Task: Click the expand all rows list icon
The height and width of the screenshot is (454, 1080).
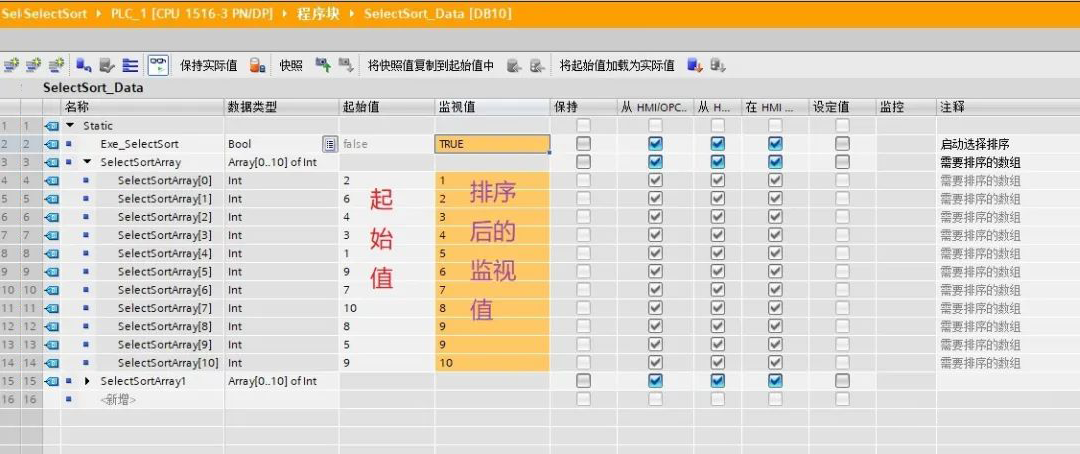Action: pyautogui.click(x=130, y=65)
